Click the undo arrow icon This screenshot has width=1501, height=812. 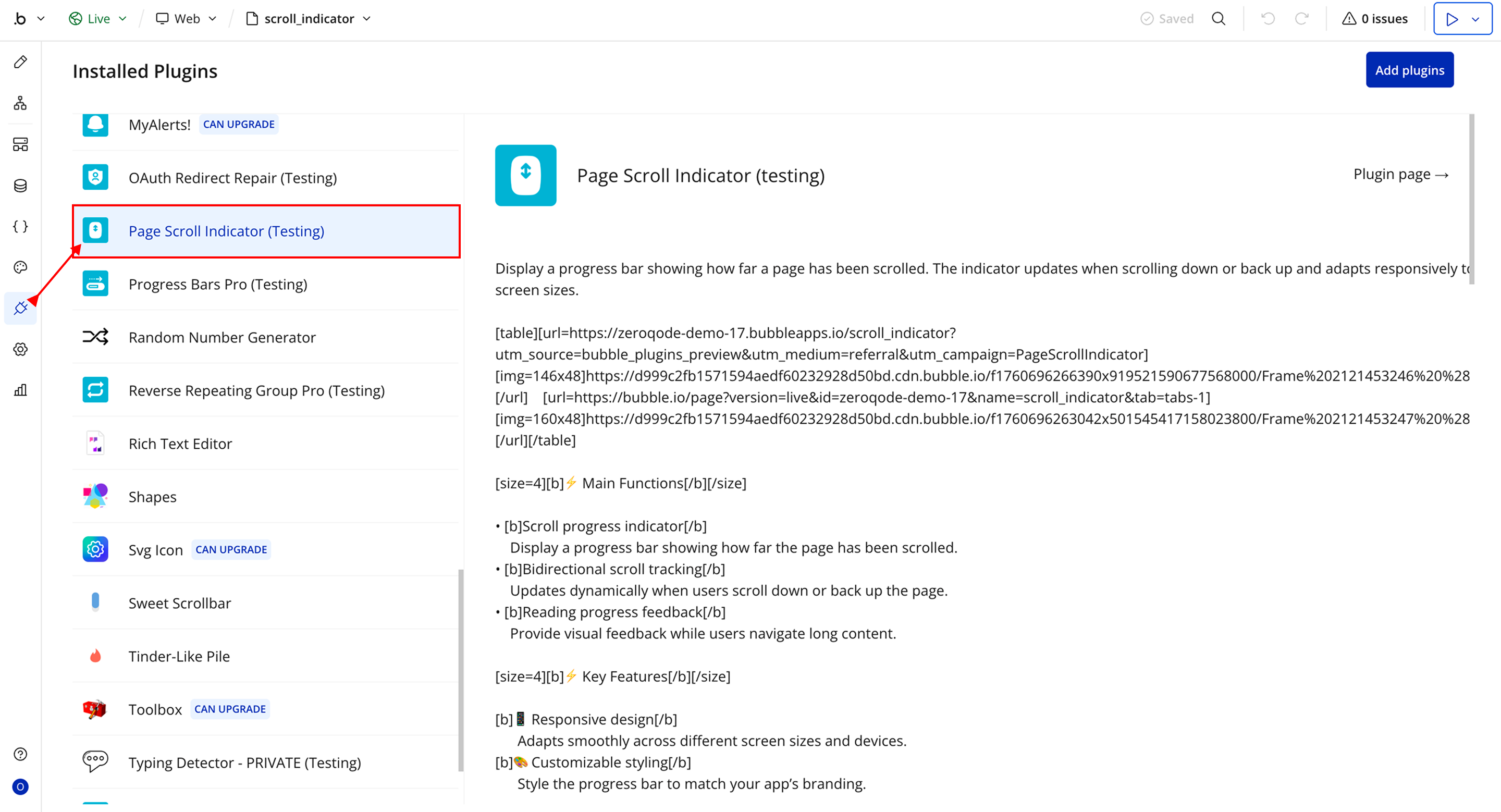coord(1268,19)
